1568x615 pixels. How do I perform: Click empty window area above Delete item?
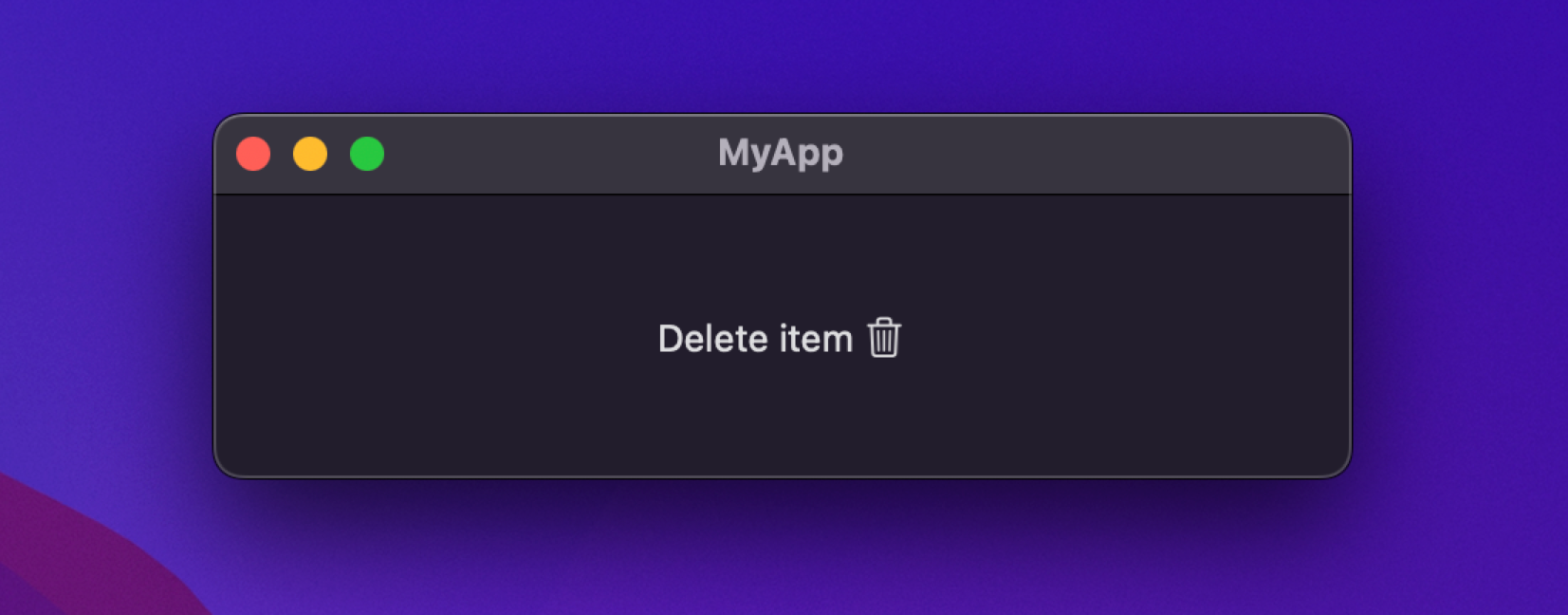coord(782,256)
